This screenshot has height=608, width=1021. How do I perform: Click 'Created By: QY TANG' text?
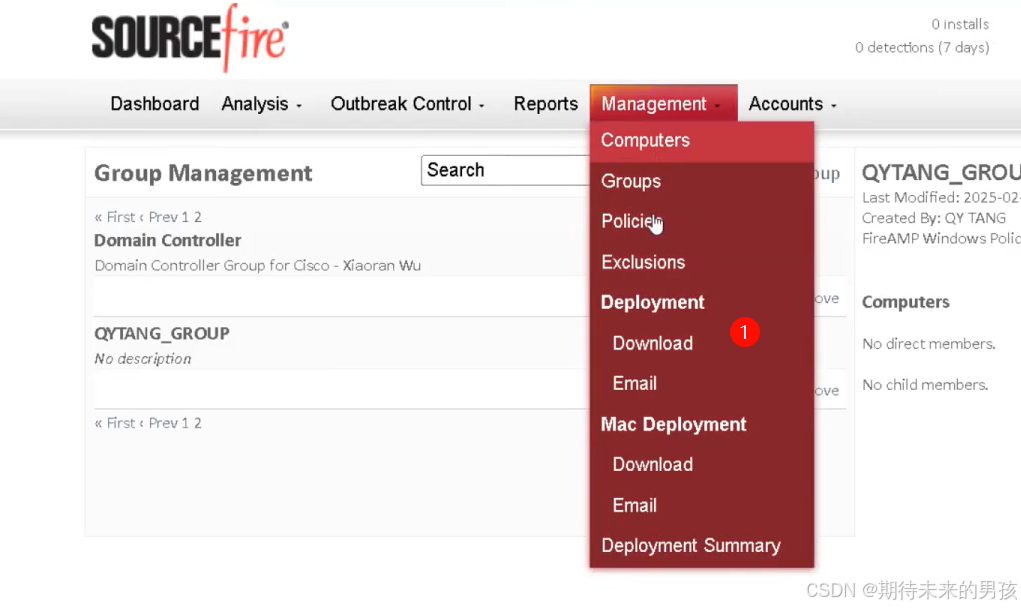point(934,218)
